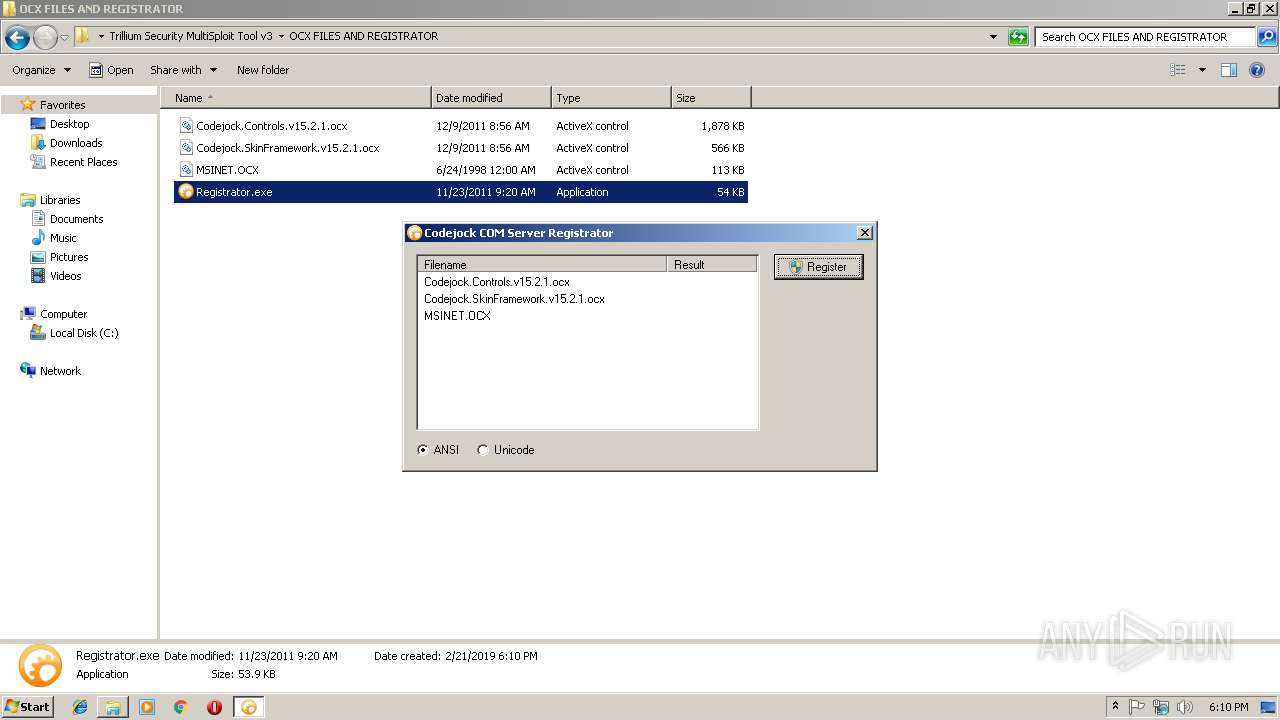The width and height of the screenshot is (1280, 720).
Task: Open Pictures library in navigation pane
Action: (69, 257)
